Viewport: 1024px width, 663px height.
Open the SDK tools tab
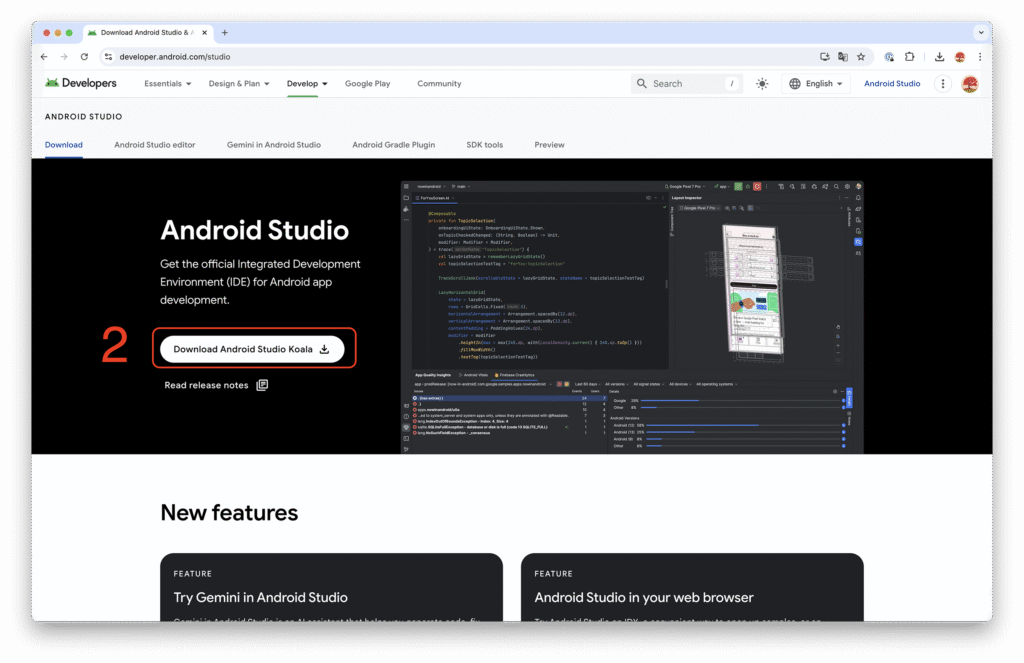click(x=485, y=145)
